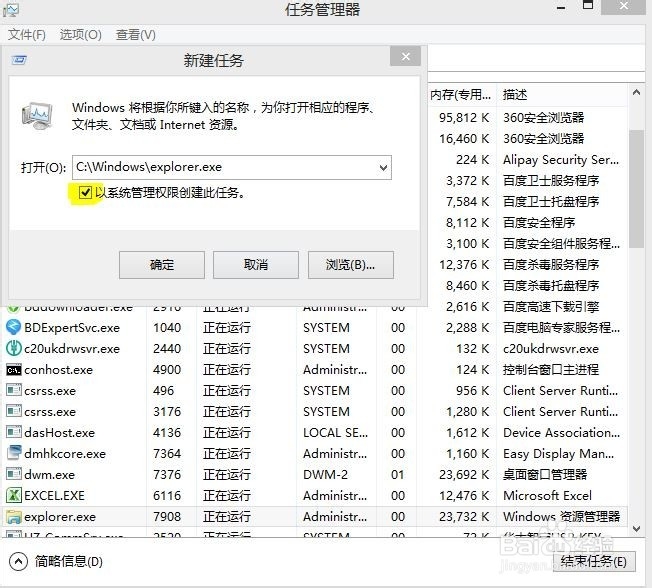The image size is (652, 588).
Task: Select the explorer.exe process name
Action: [x=60, y=516]
